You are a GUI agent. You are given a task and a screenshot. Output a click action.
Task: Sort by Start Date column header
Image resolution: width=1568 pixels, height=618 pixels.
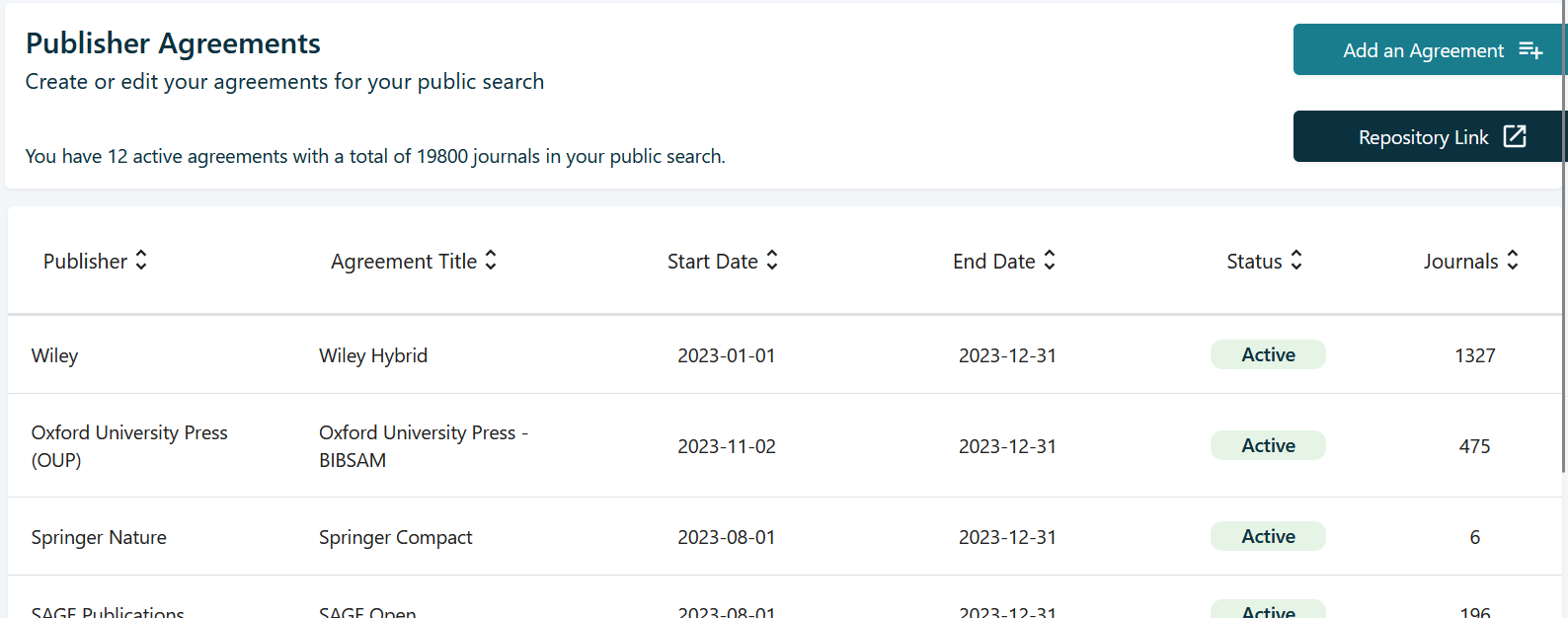tap(723, 261)
